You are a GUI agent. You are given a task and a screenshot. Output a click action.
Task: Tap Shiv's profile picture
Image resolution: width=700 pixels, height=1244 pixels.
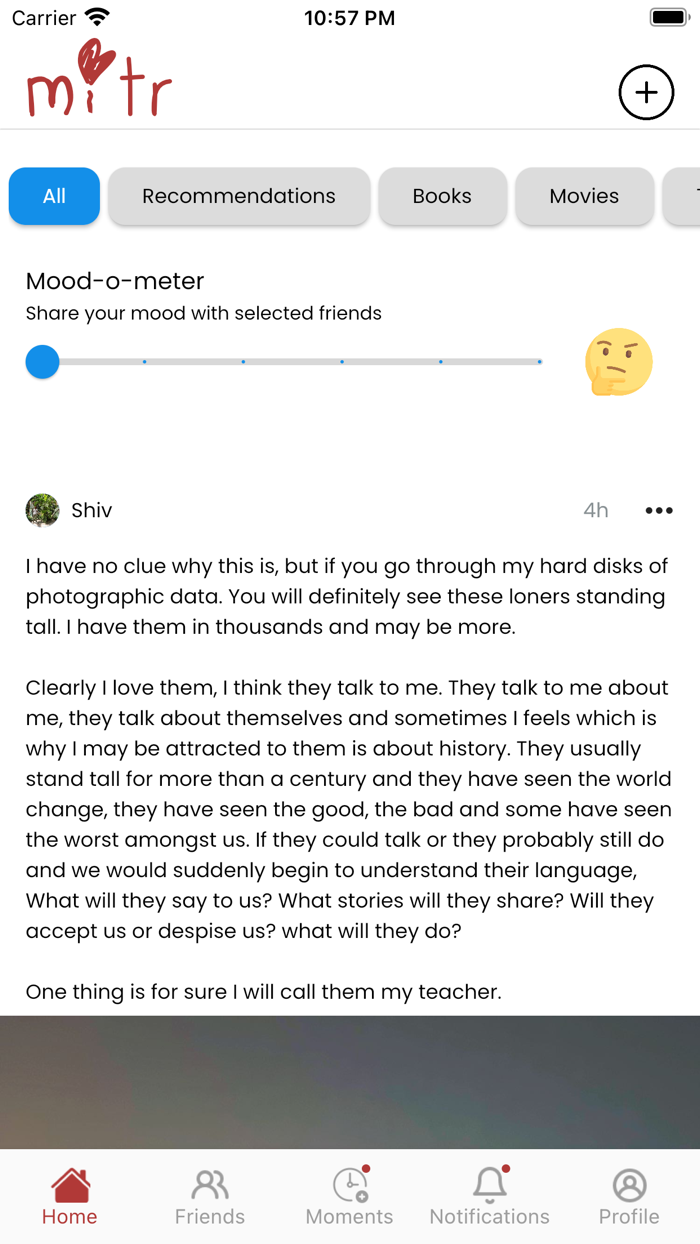click(42, 510)
